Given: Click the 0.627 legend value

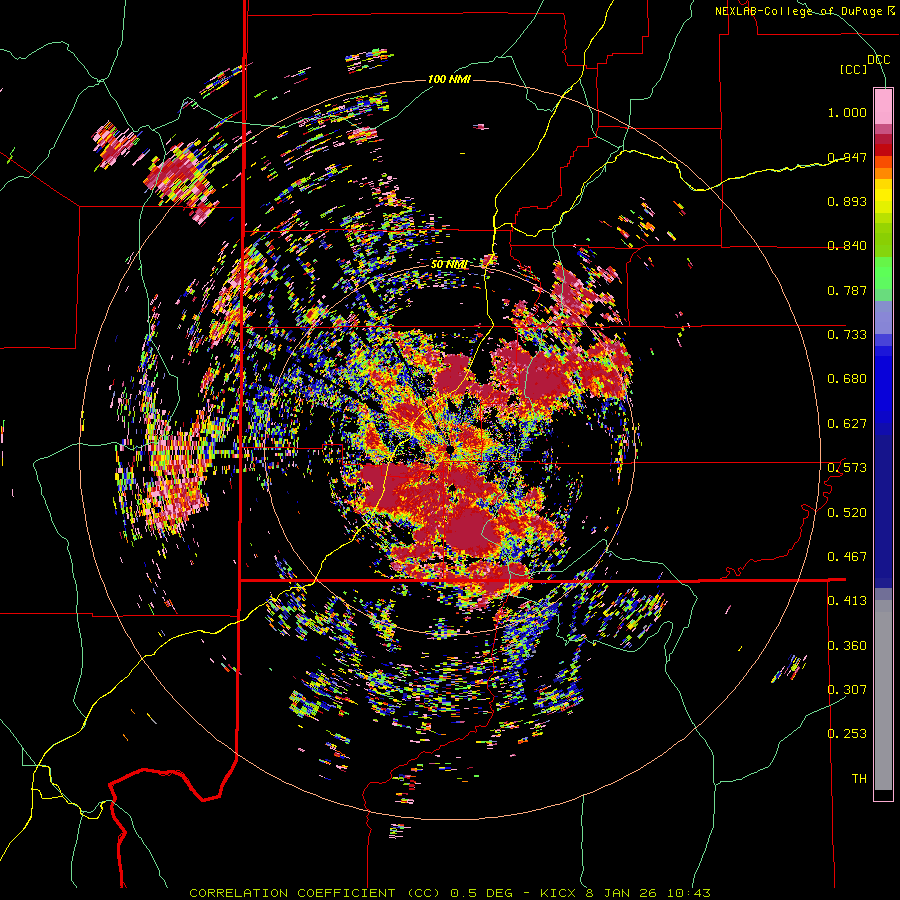Looking at the screenshot, I should tap(847, 424).
